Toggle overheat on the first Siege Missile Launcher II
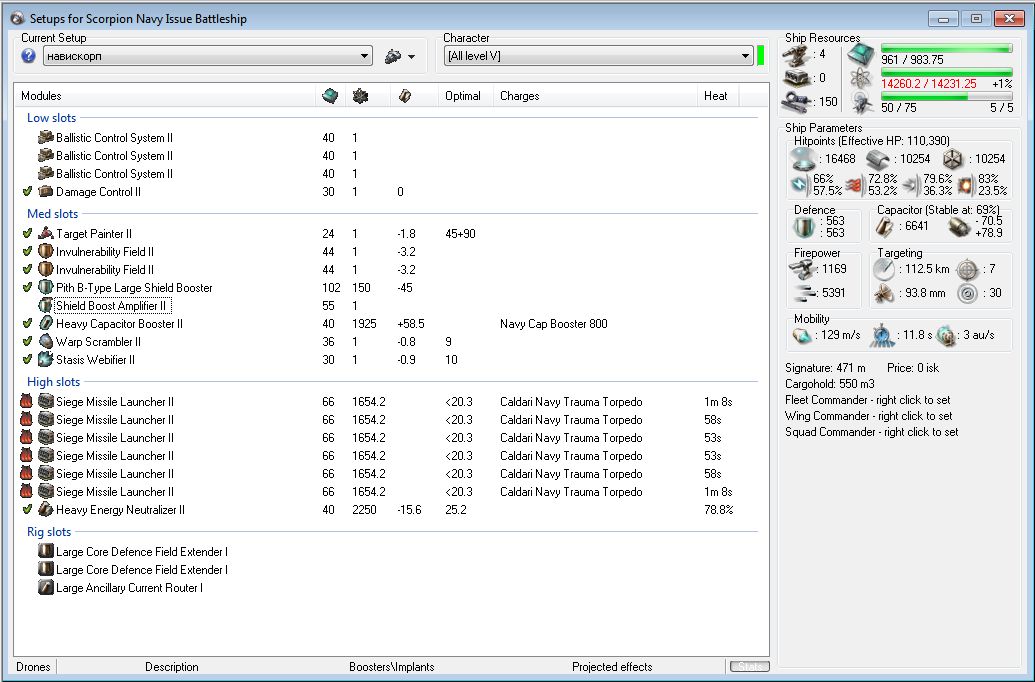The width and height of the screenshot is (1035, 682). [27, 402]
